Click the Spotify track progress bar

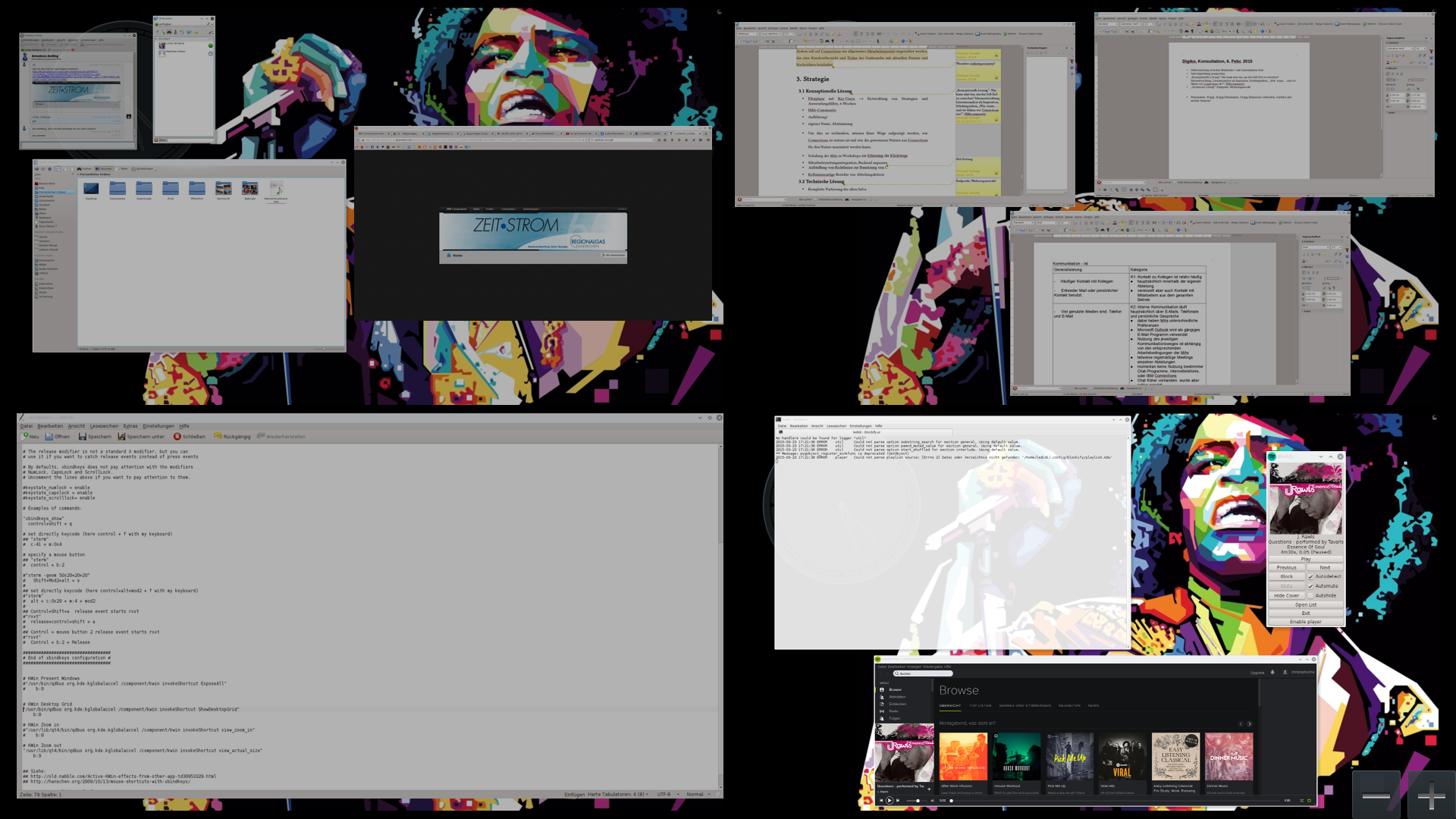[x=1116, y=800]
